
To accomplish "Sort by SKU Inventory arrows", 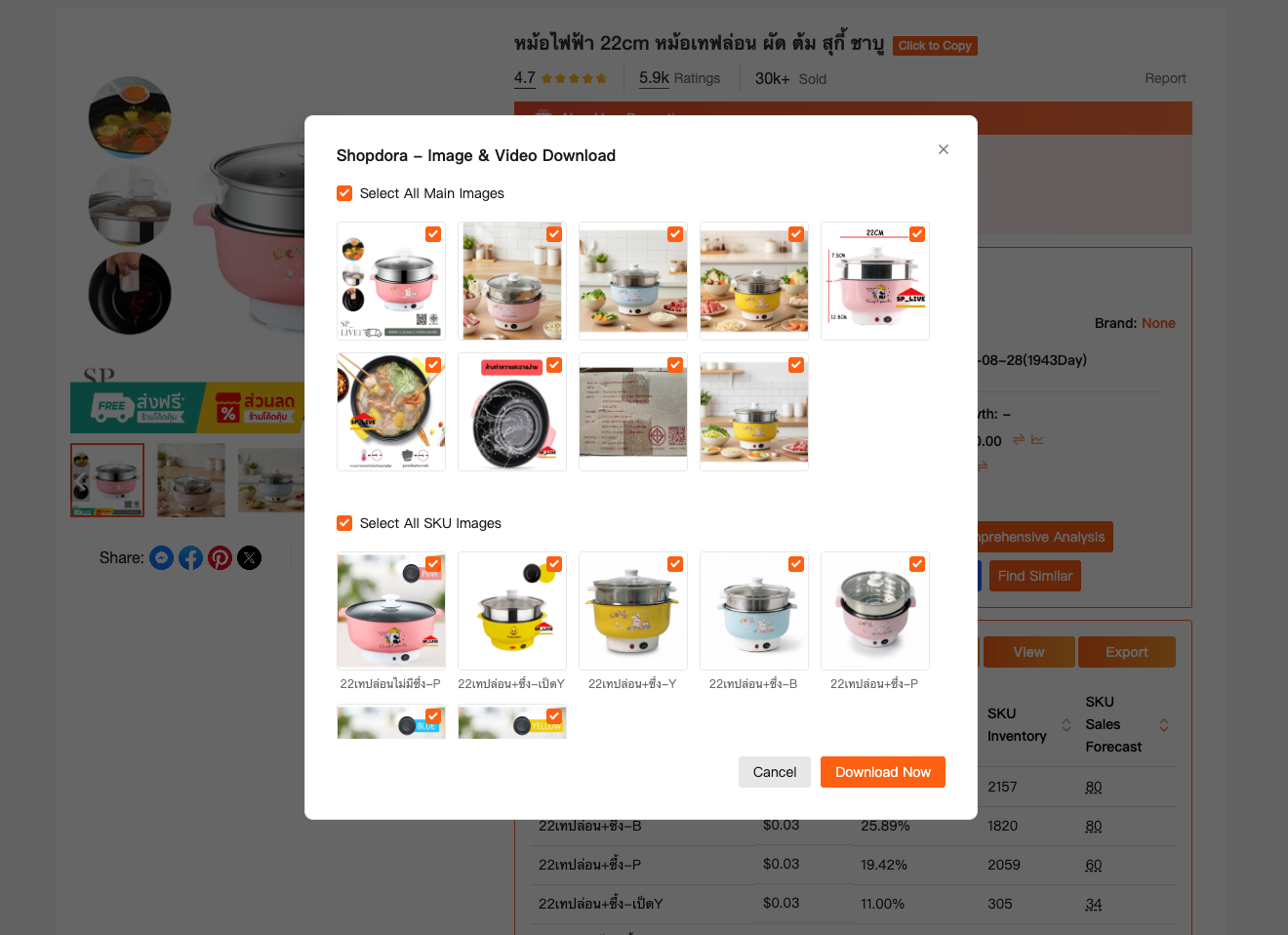I will pyautogui.click(x=1067, y=725).
